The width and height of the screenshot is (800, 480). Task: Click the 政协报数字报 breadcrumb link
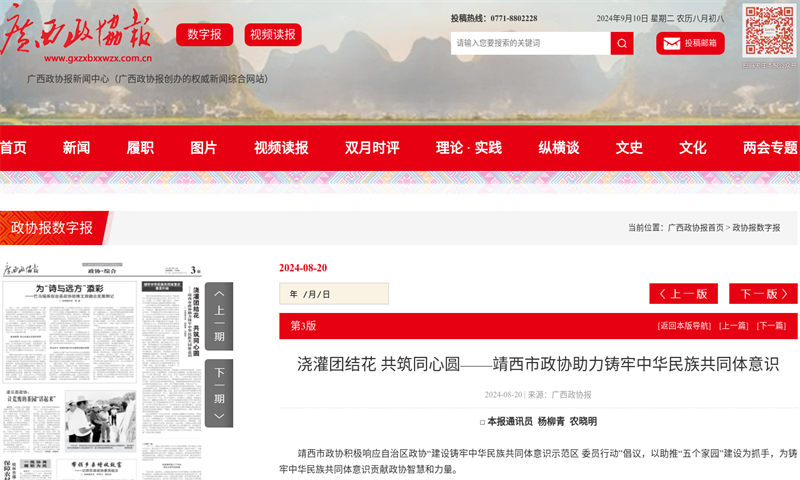756,228
